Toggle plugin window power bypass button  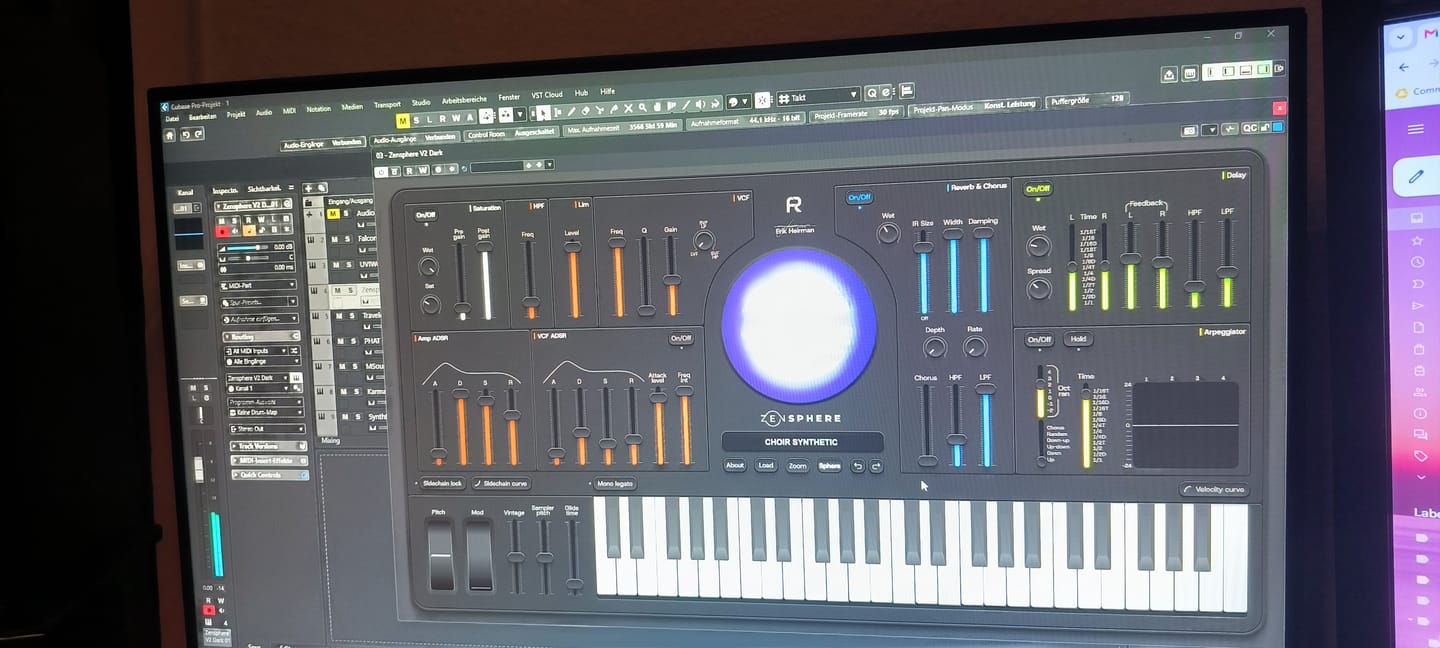381,171
